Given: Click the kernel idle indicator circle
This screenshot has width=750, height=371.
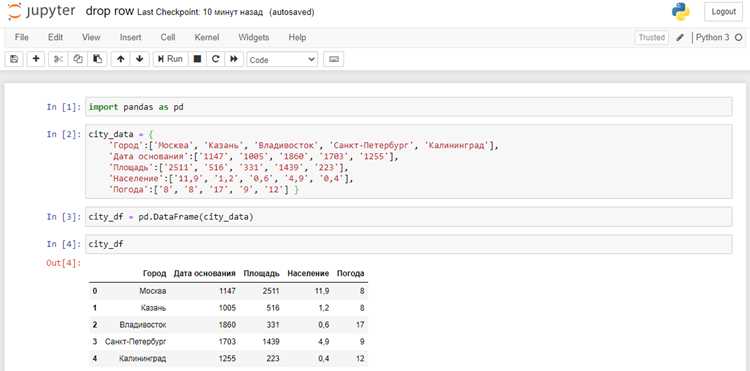Looking at the screenshot, I should (x=739, y=37).
